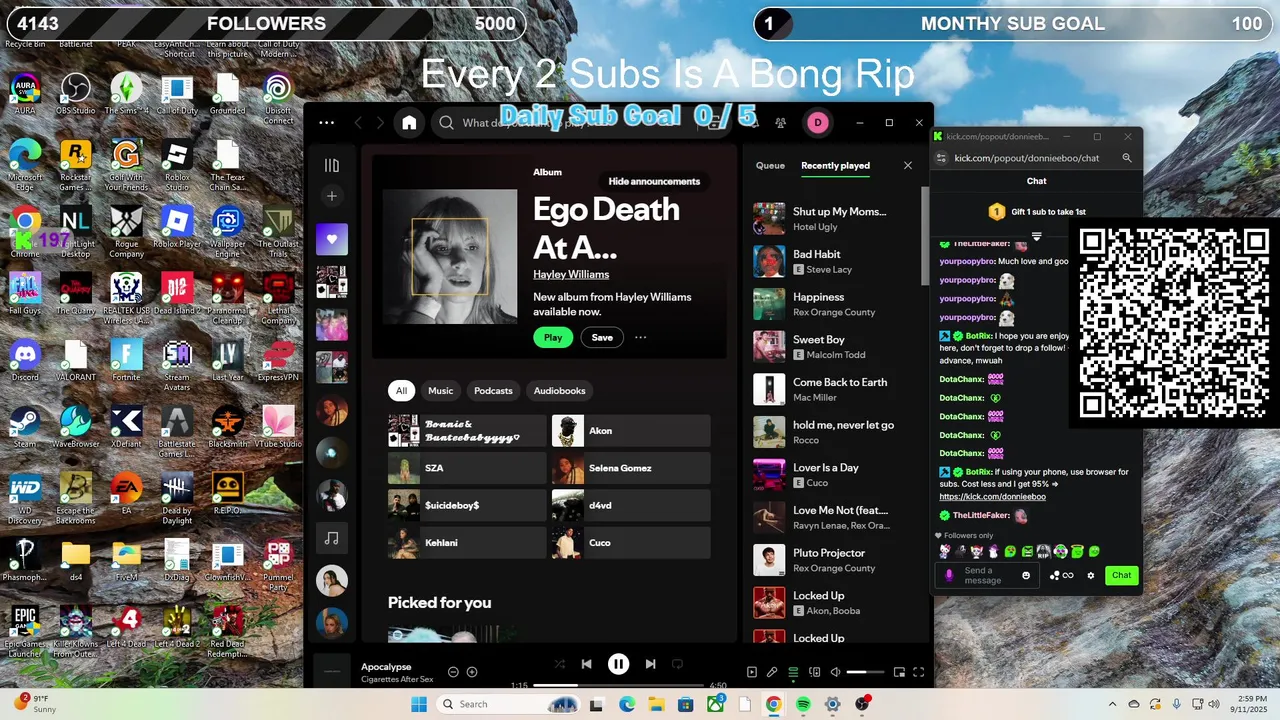Switch to the Recently played tab
Screen dimensions: 1280x720
click(x=835, y=166)
